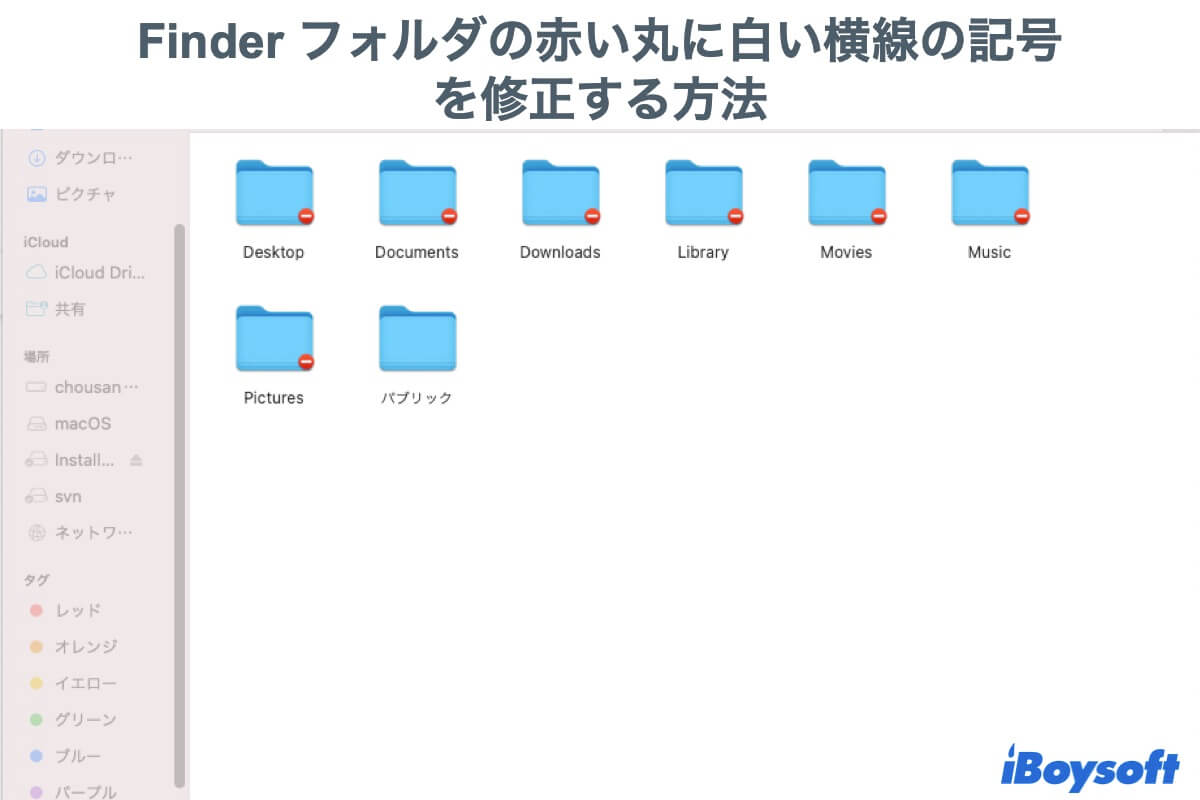The image size is (1200, 800).
Task: Select the macOS volume in sidebar
Action: click(69, 424)
